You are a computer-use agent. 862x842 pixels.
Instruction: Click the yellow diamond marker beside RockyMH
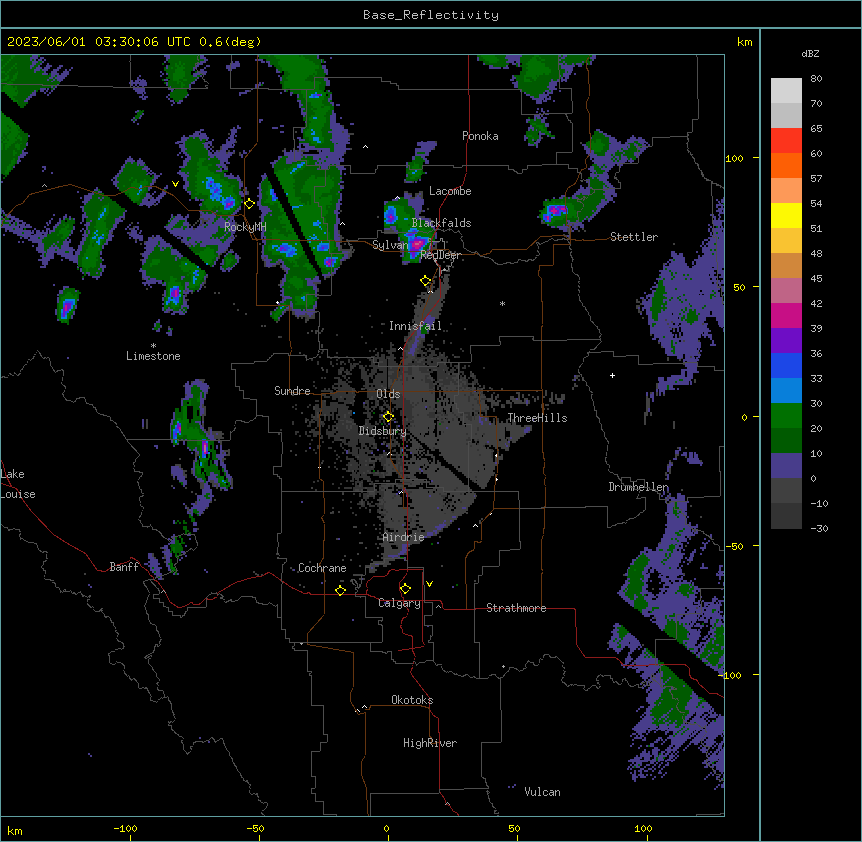249,204
